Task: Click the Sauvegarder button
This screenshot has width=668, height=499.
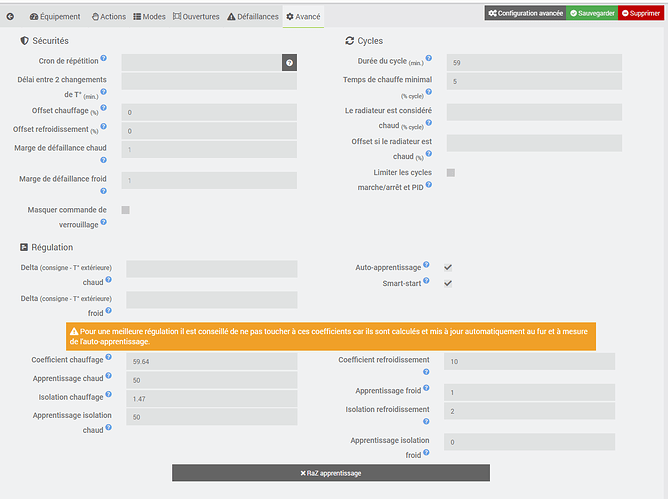Action: [x=593, y=13]
